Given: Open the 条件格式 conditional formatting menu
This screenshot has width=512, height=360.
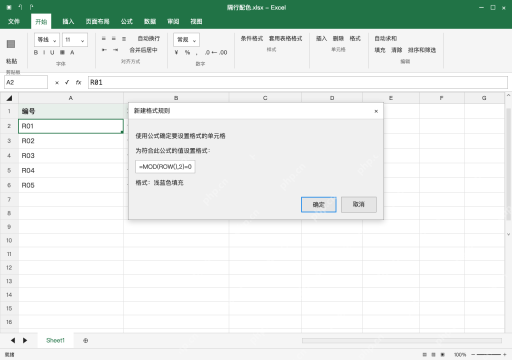Looking at the screenshot, I should click(252, 39).
